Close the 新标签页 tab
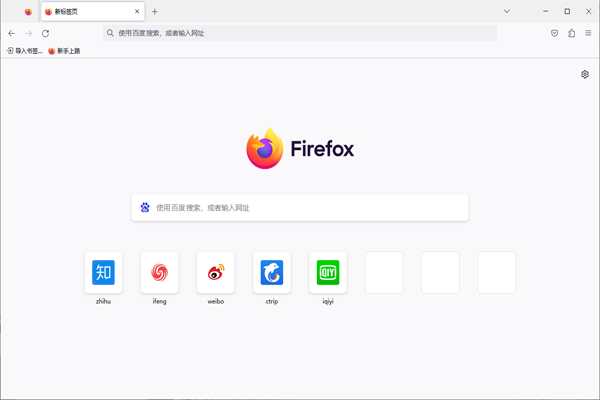 pos(137,12)
